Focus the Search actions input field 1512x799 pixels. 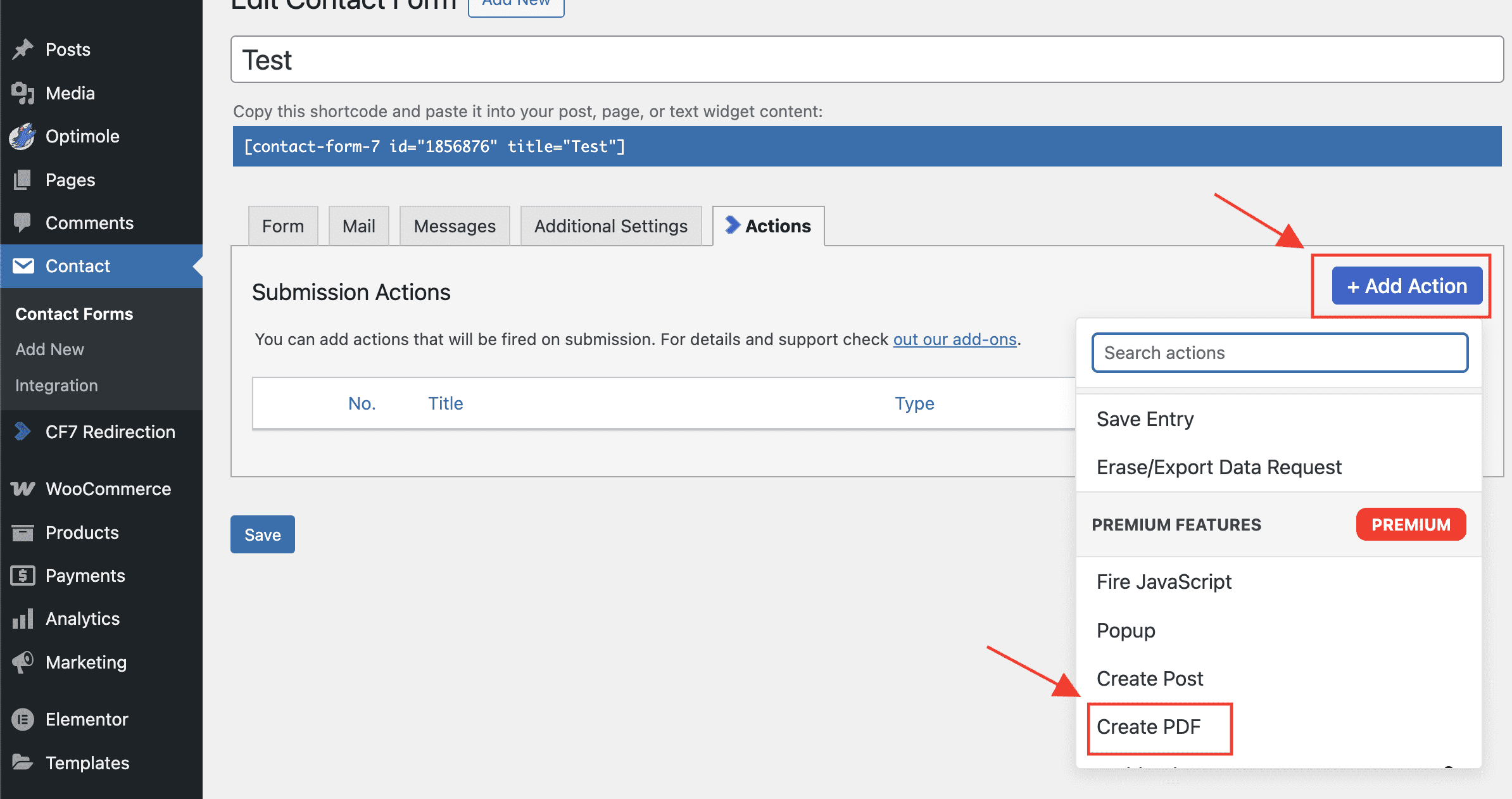1279,353
